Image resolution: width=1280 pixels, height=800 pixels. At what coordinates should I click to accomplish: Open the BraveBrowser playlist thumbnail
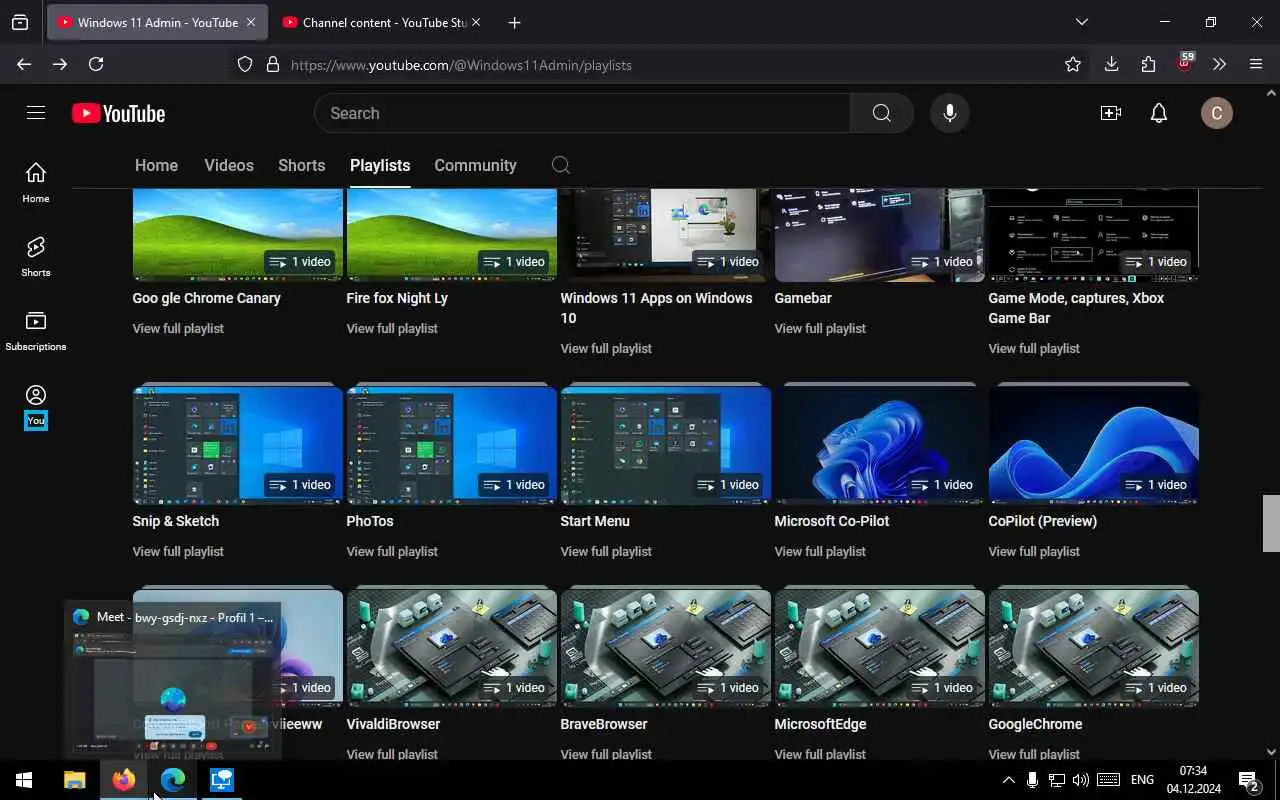666,648
